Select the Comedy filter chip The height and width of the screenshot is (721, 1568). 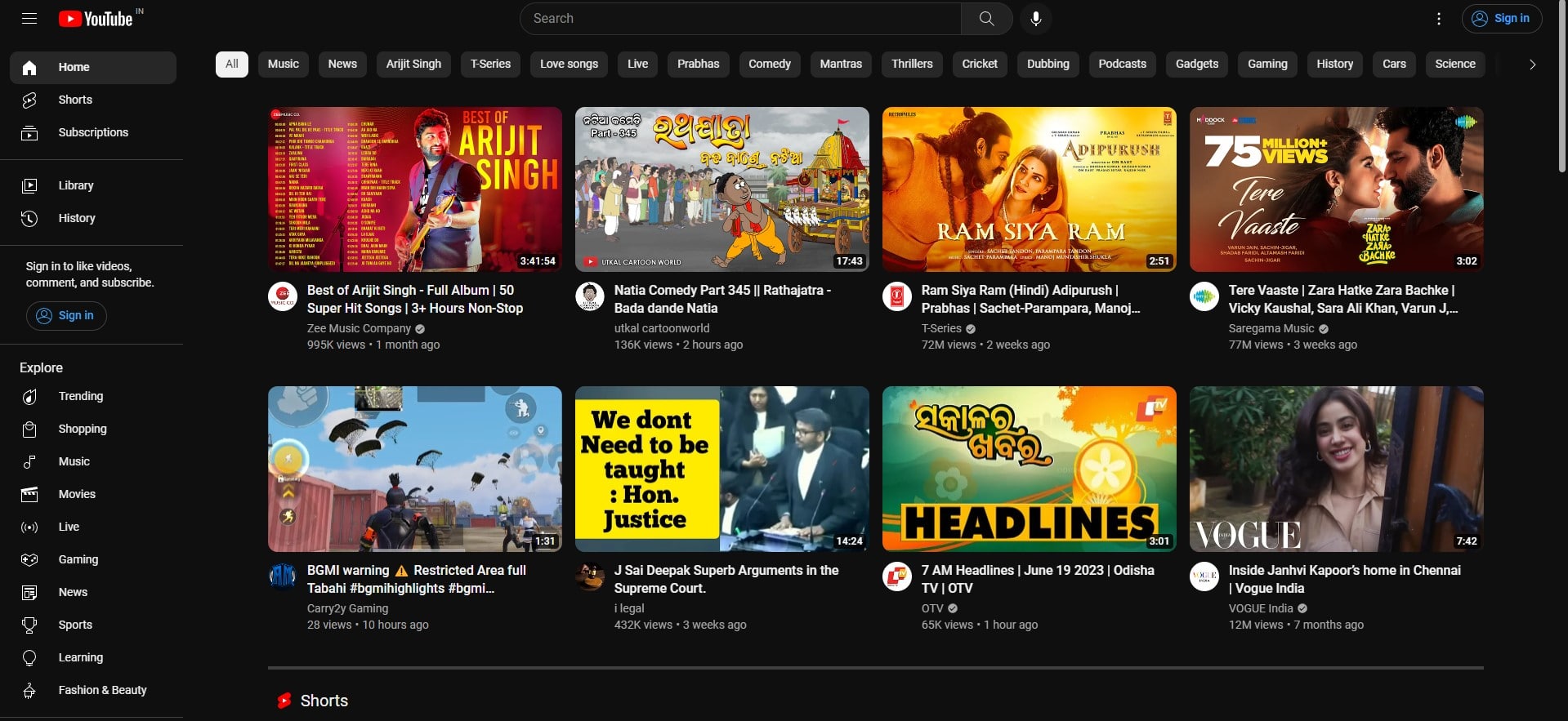770,64
